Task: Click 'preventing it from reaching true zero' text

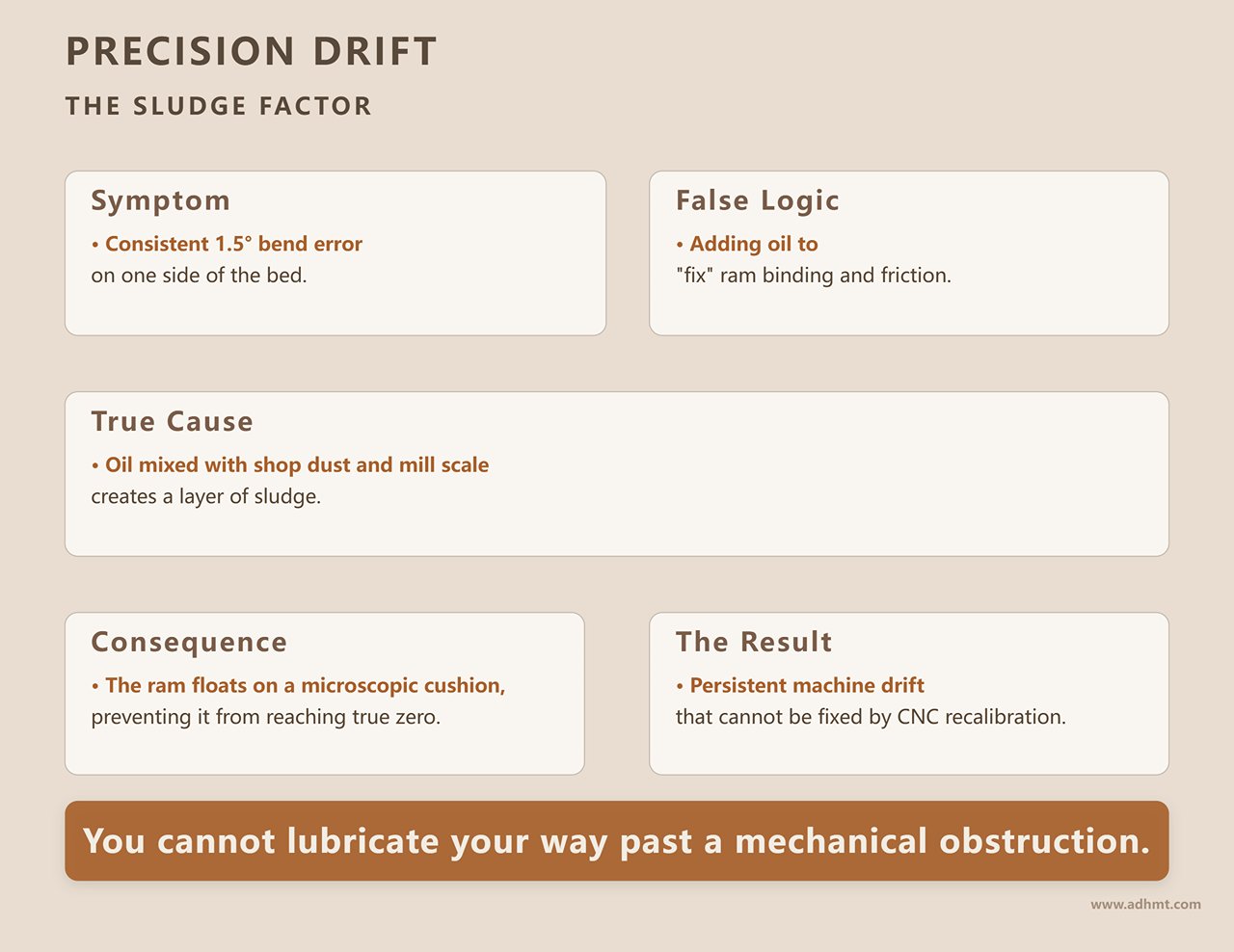Action: pyautogui.click(x=266, y=717)
